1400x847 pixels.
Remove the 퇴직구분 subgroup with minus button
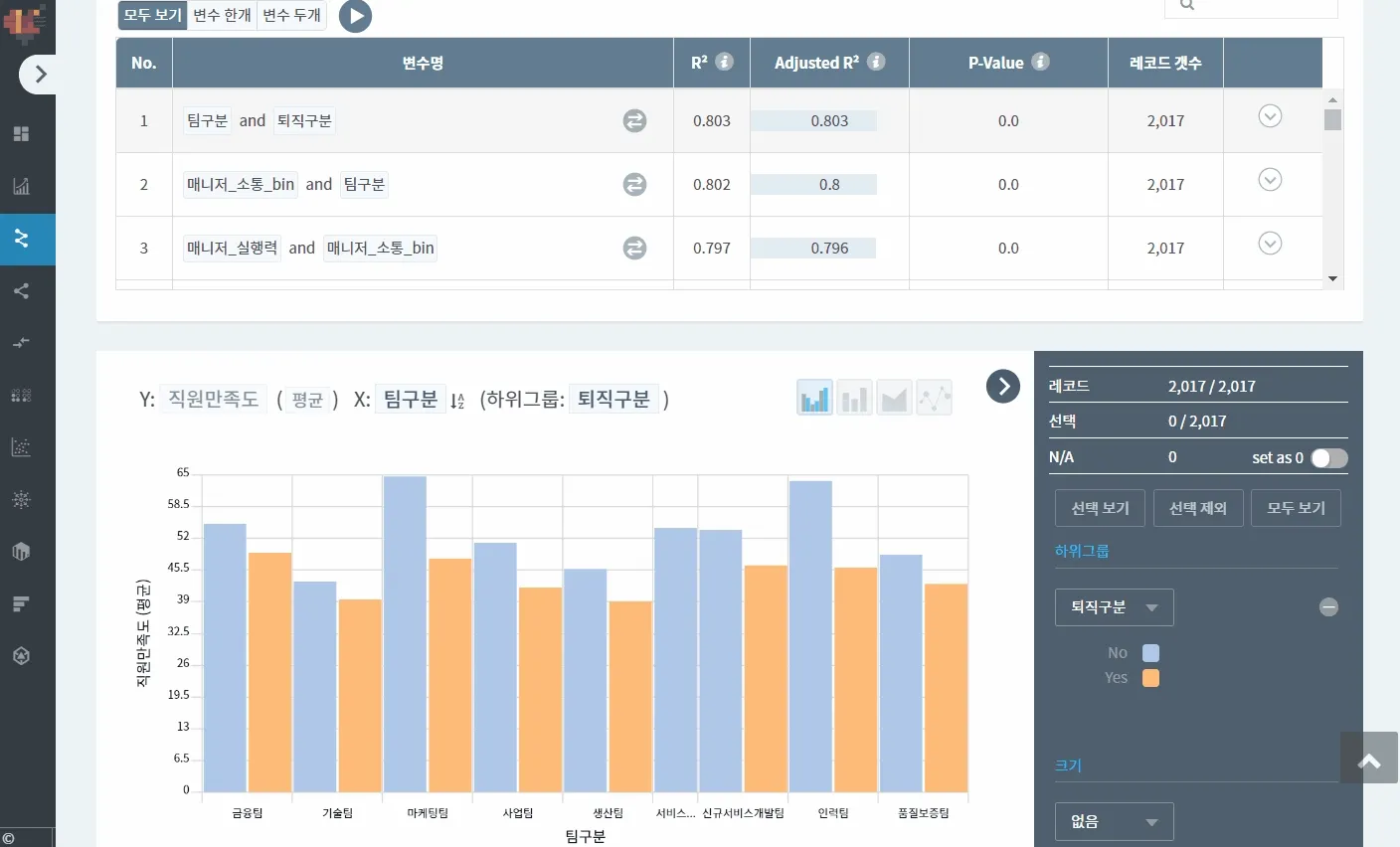1328,607
